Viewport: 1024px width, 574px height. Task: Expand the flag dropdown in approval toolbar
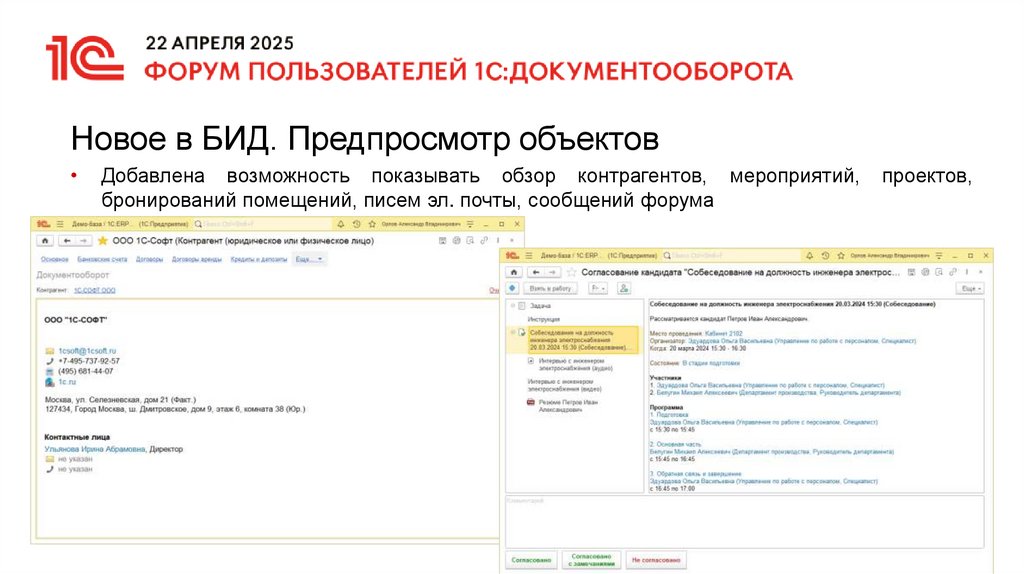point(598,288)
